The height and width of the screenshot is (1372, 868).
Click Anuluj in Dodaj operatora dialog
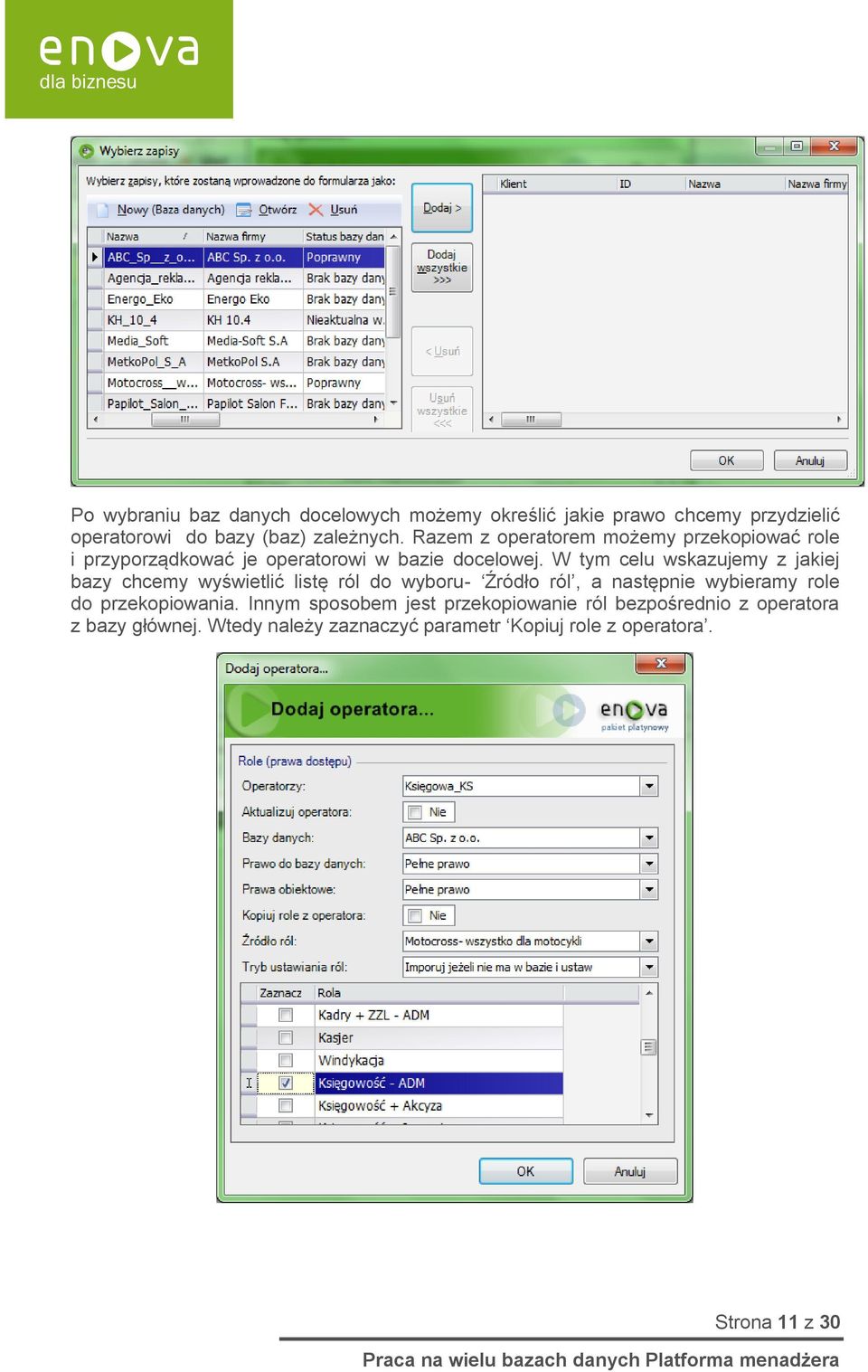(x=630, y=1171)
